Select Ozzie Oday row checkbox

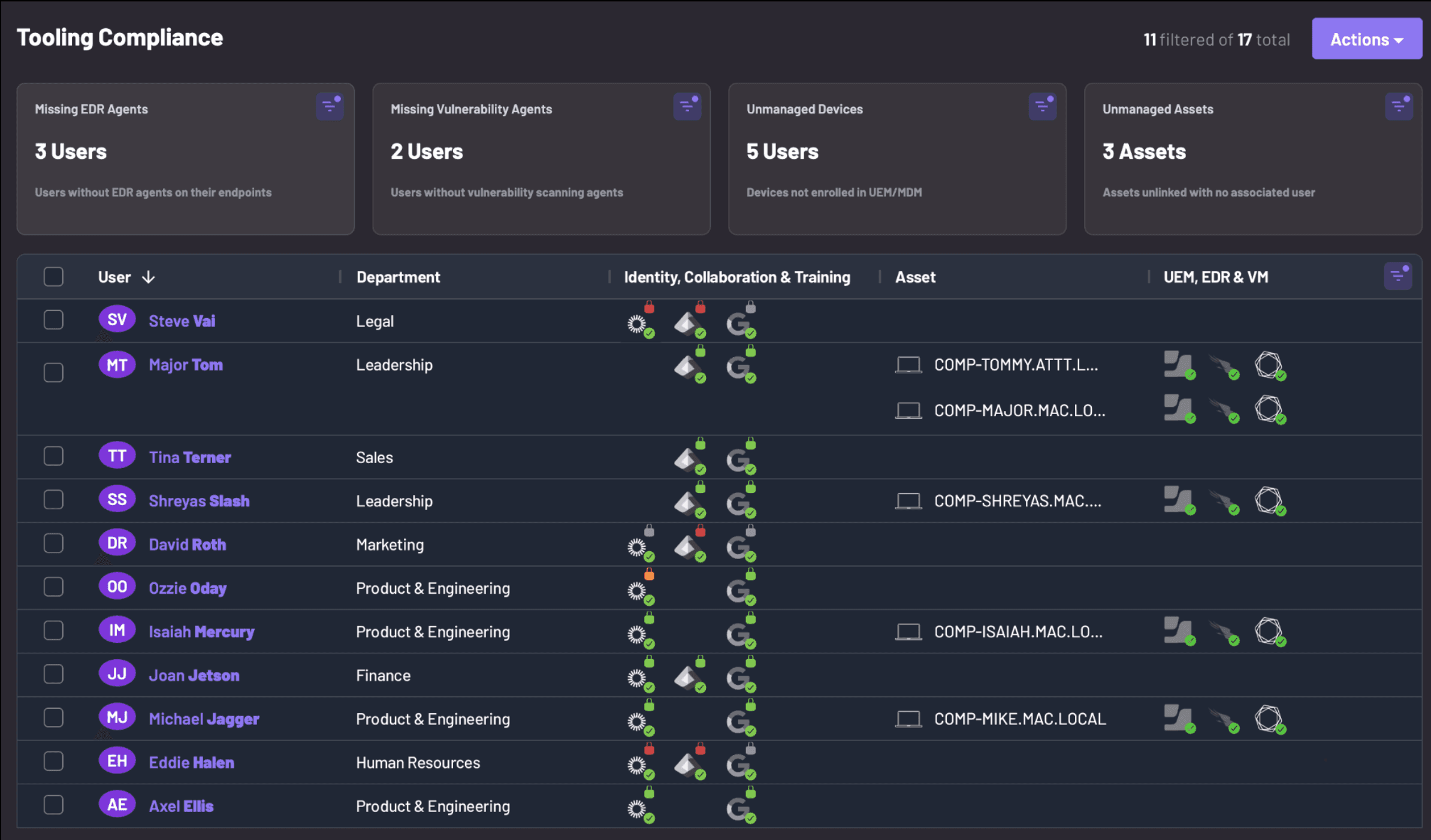click(x=53, y=587)
